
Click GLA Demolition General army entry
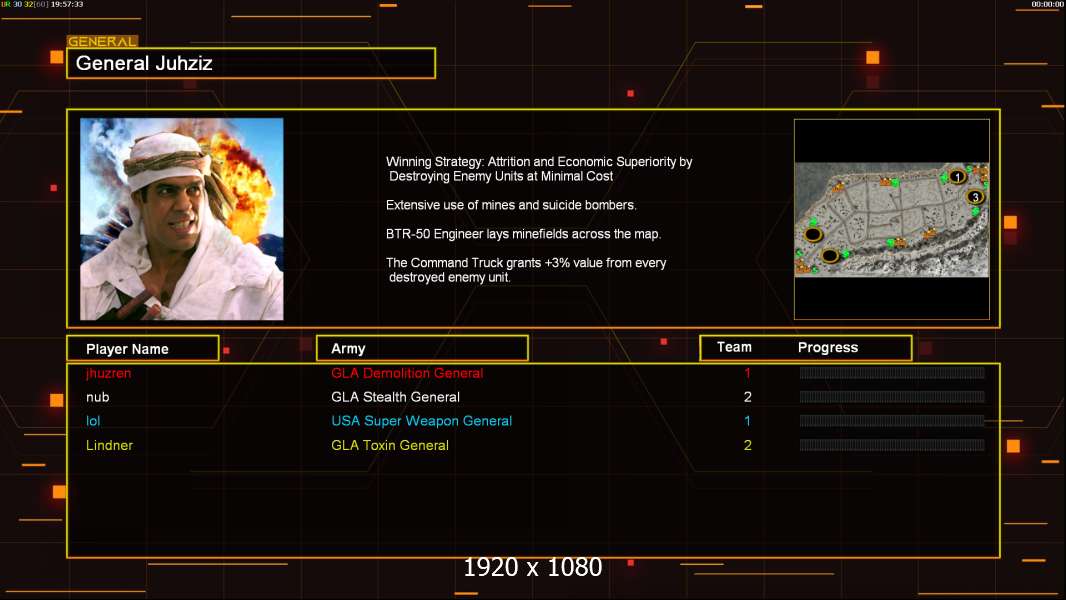tap(407, 373)
